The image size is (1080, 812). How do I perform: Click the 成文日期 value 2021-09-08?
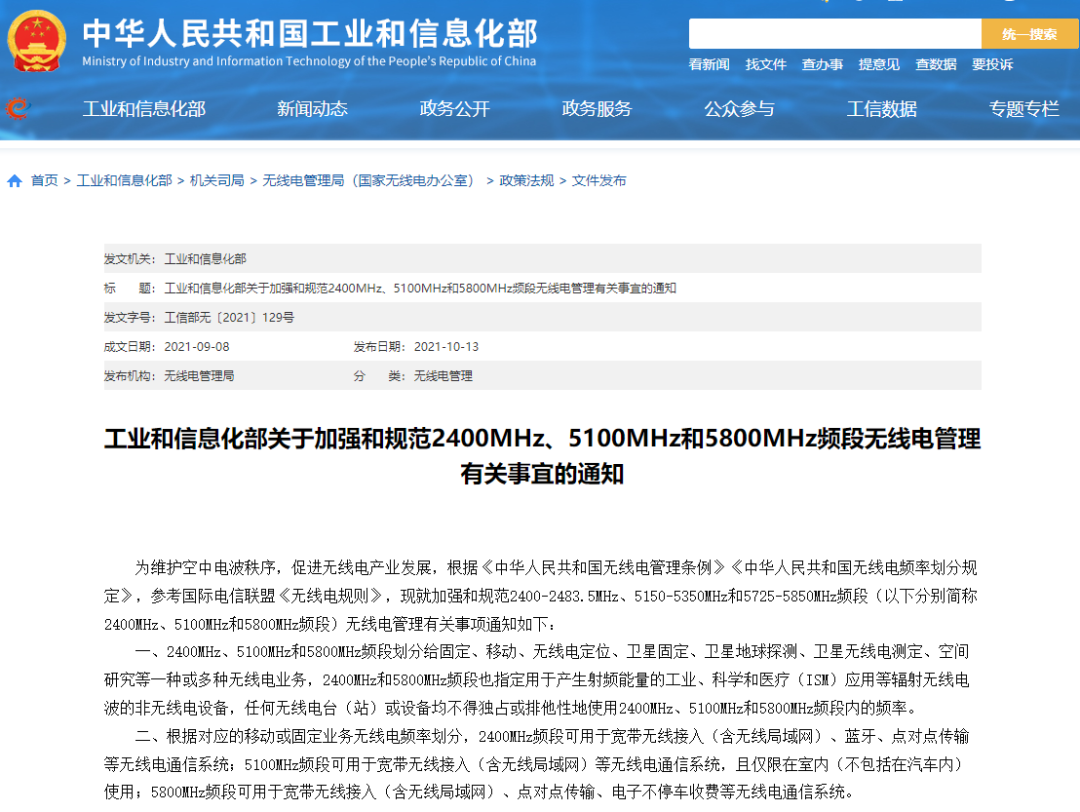pyautogui.click(x=197, y=346)
